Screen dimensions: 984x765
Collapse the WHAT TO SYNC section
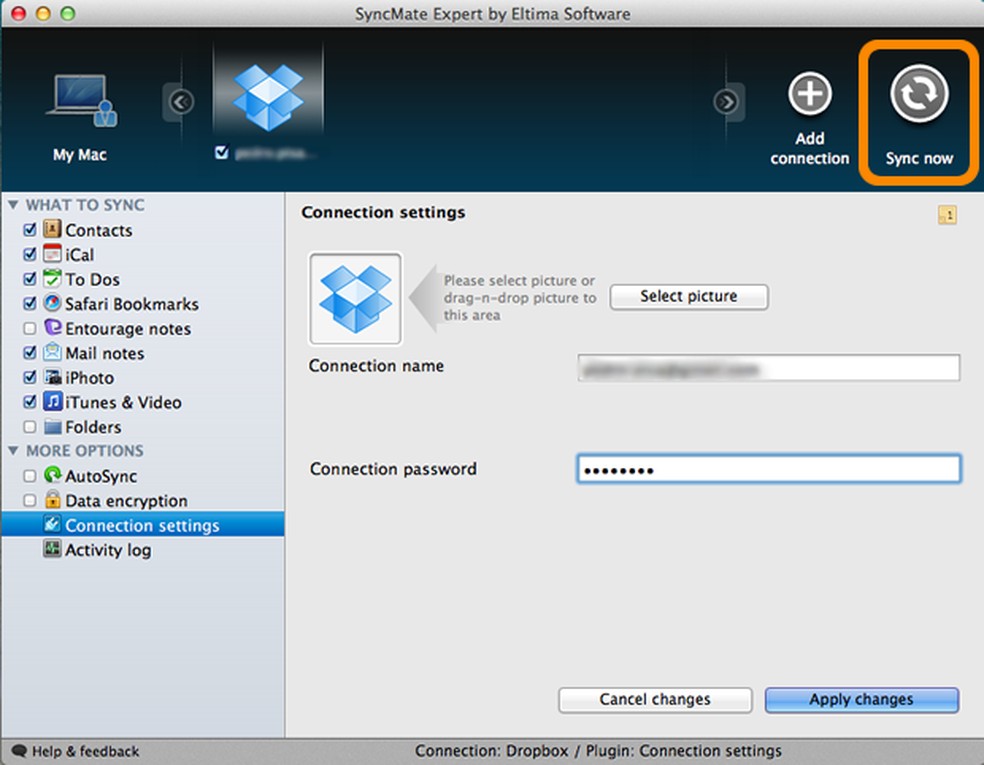pyautogui.click(x=13, y=205)
